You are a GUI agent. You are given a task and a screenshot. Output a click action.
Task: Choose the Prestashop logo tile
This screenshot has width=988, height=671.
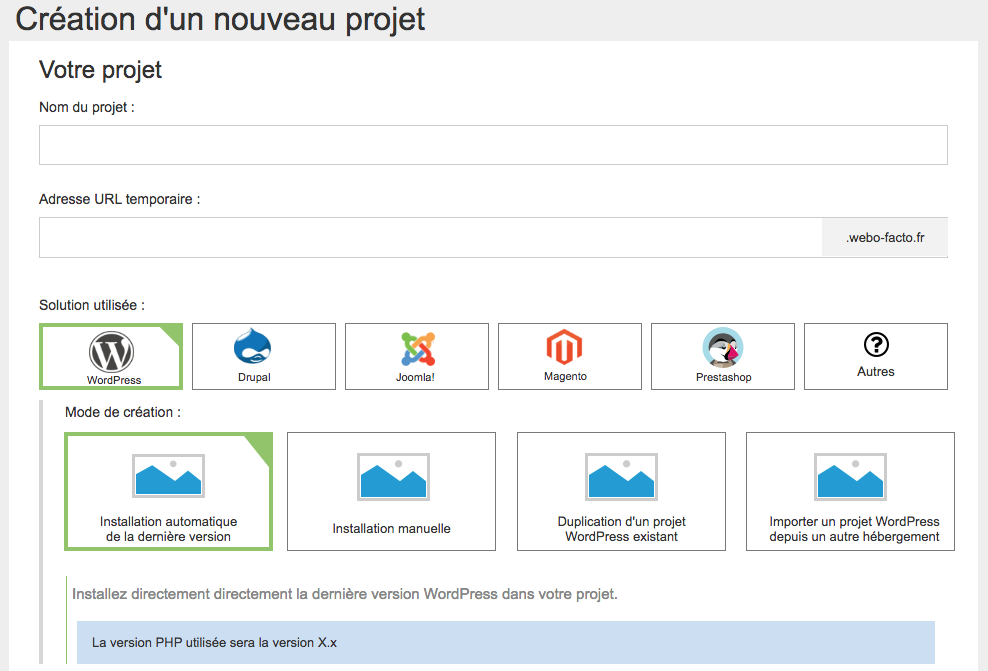723,347
